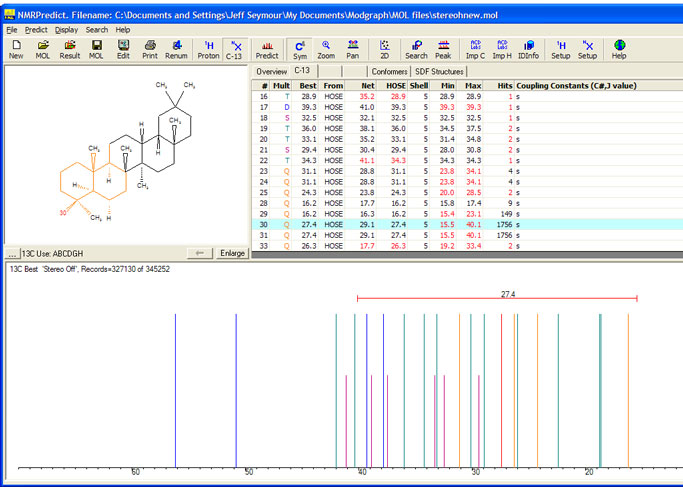
Task: Click the 2D toolbar icon
Action: point(385,49)
